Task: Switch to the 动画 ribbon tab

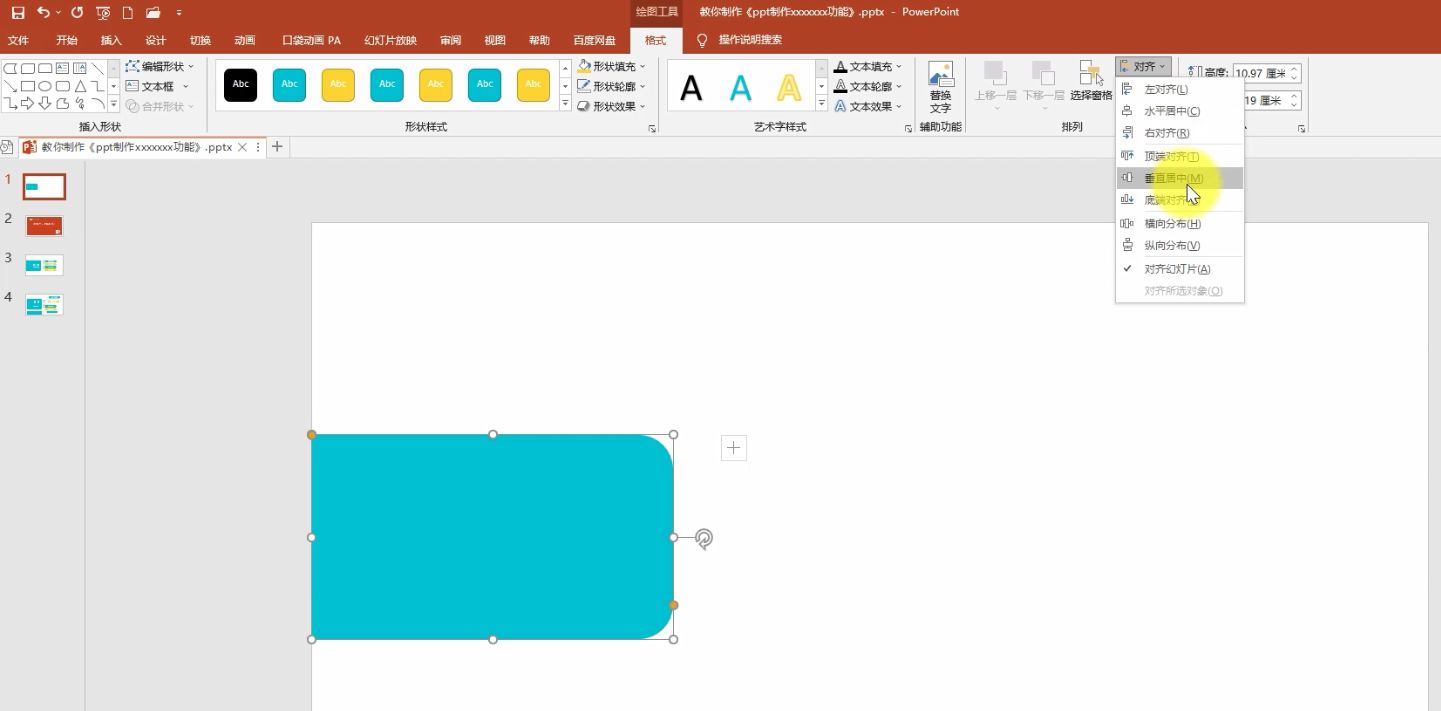Action: (245, 40)
